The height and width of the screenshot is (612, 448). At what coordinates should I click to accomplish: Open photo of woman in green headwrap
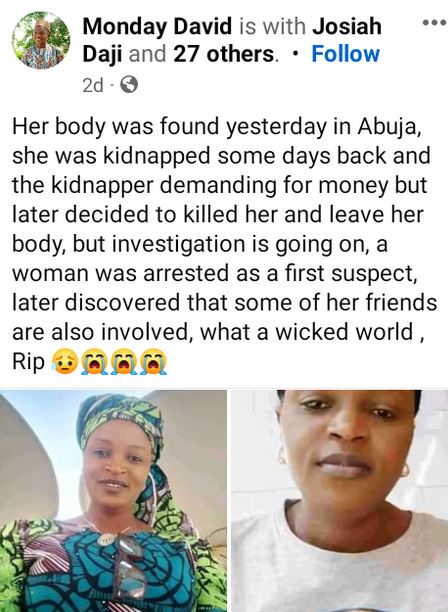(x=113, y=501)
